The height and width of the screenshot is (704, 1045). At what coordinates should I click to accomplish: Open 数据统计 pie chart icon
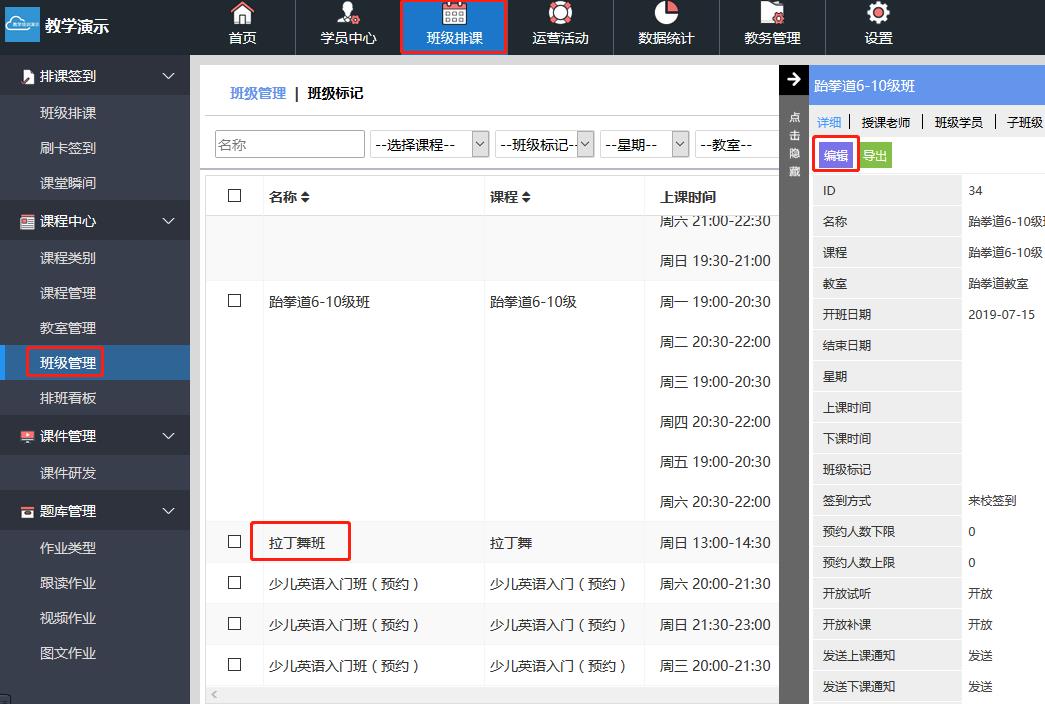[666, 14]
